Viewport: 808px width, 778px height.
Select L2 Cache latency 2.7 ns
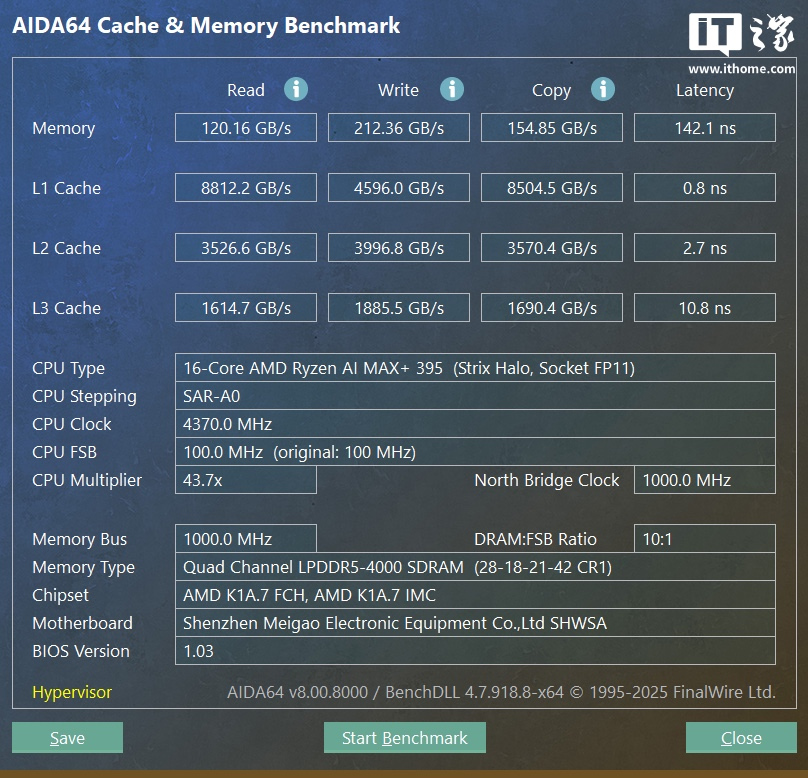coord(705,248)
